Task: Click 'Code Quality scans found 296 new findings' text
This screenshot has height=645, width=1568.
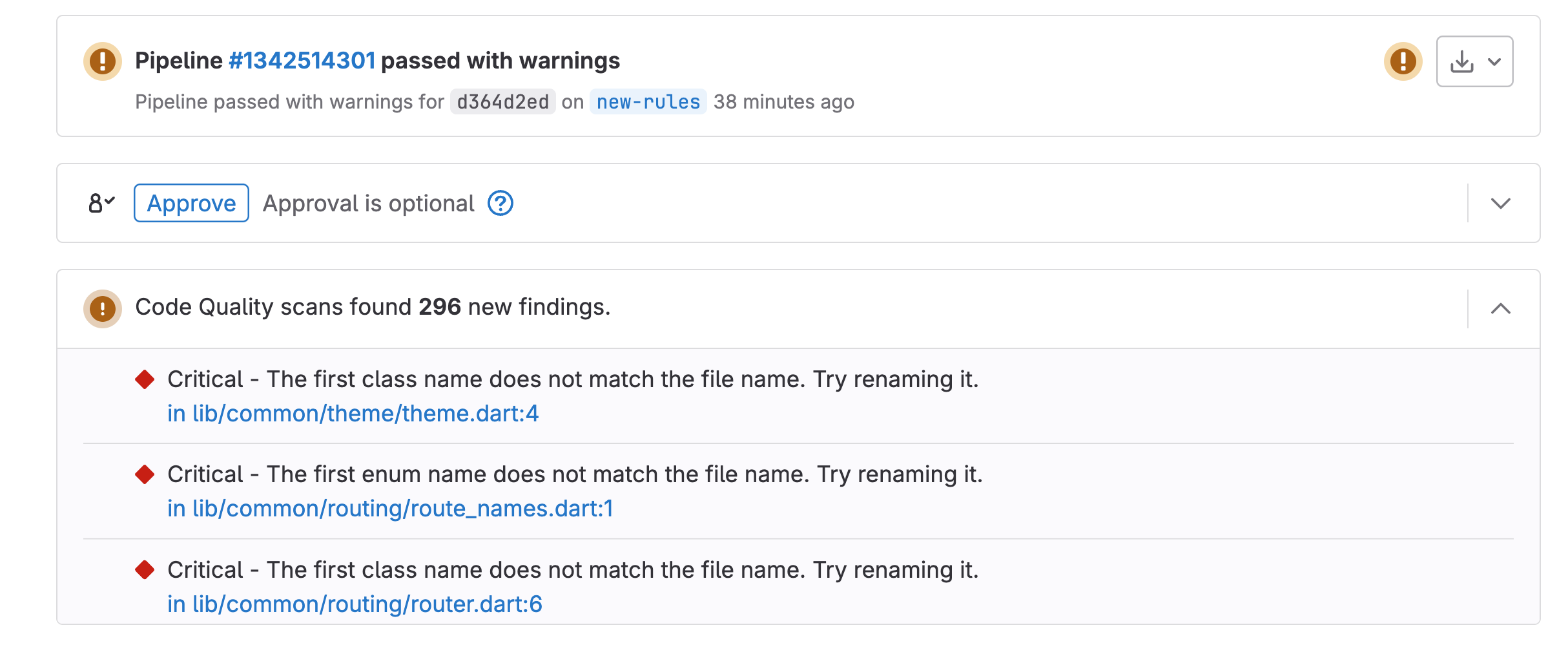Action: tap(373, 307)
